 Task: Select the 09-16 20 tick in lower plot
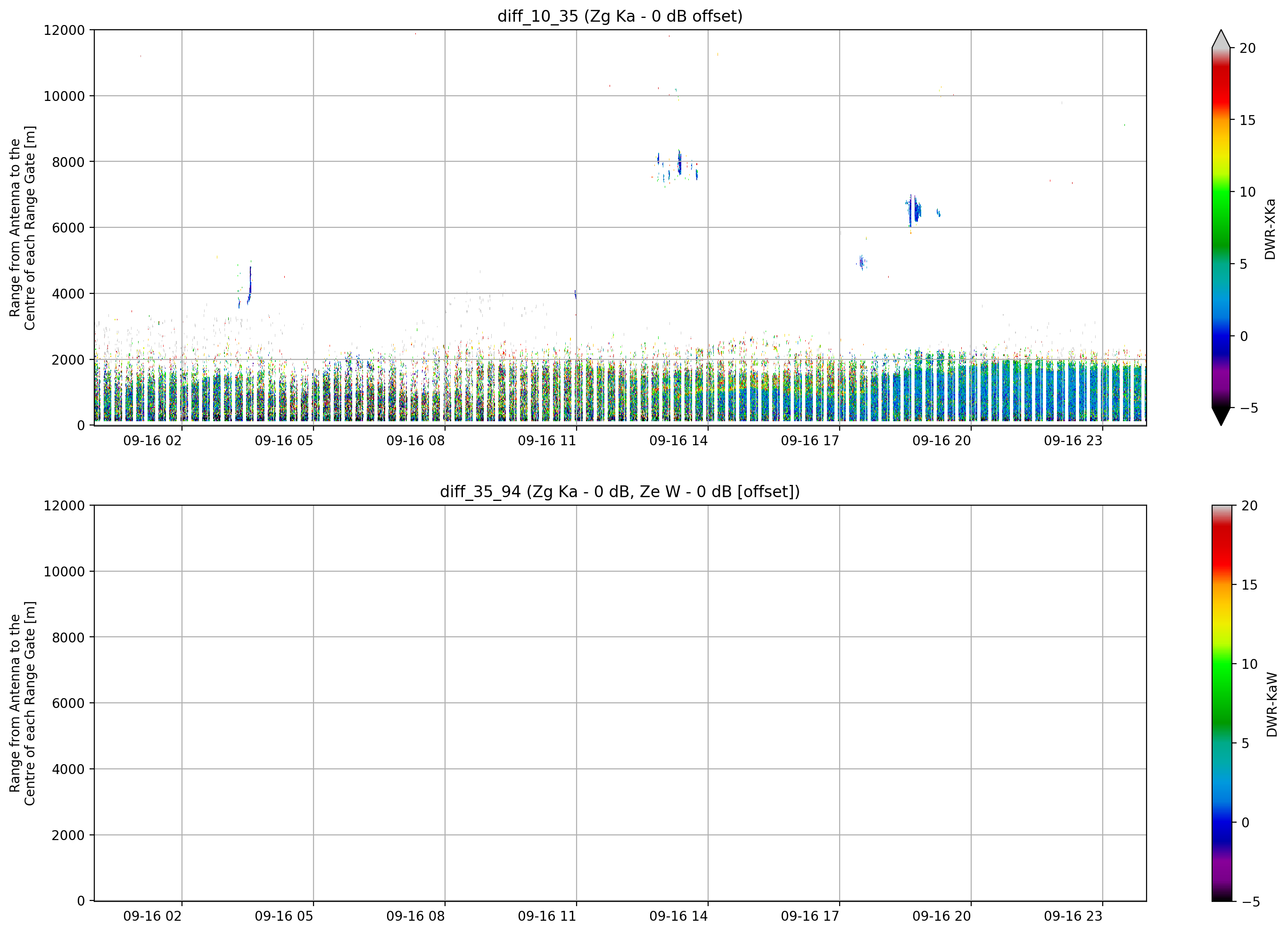click(941, 916)
